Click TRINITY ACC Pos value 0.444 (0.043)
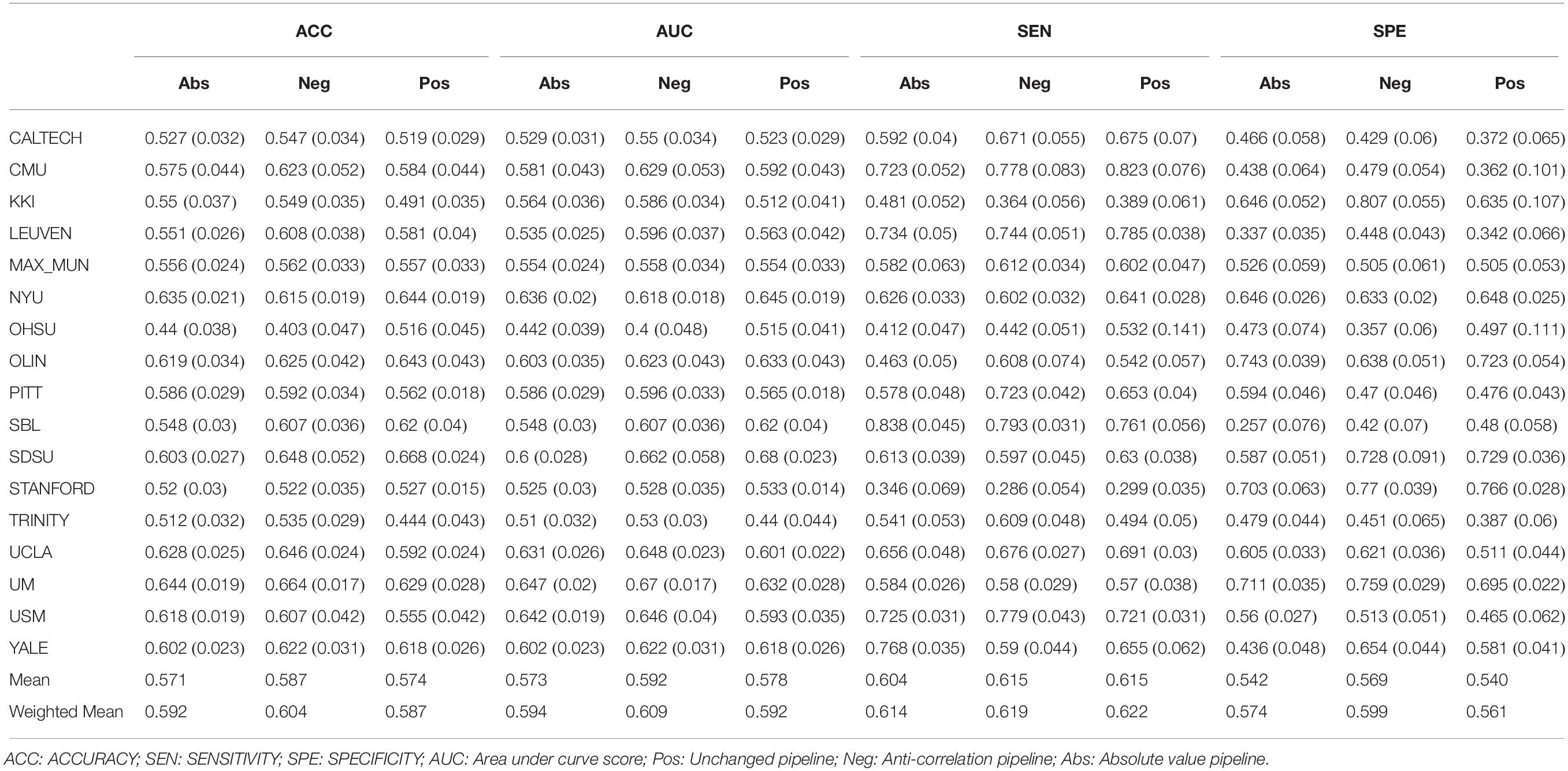1568x771 pixels. [434, 520]
